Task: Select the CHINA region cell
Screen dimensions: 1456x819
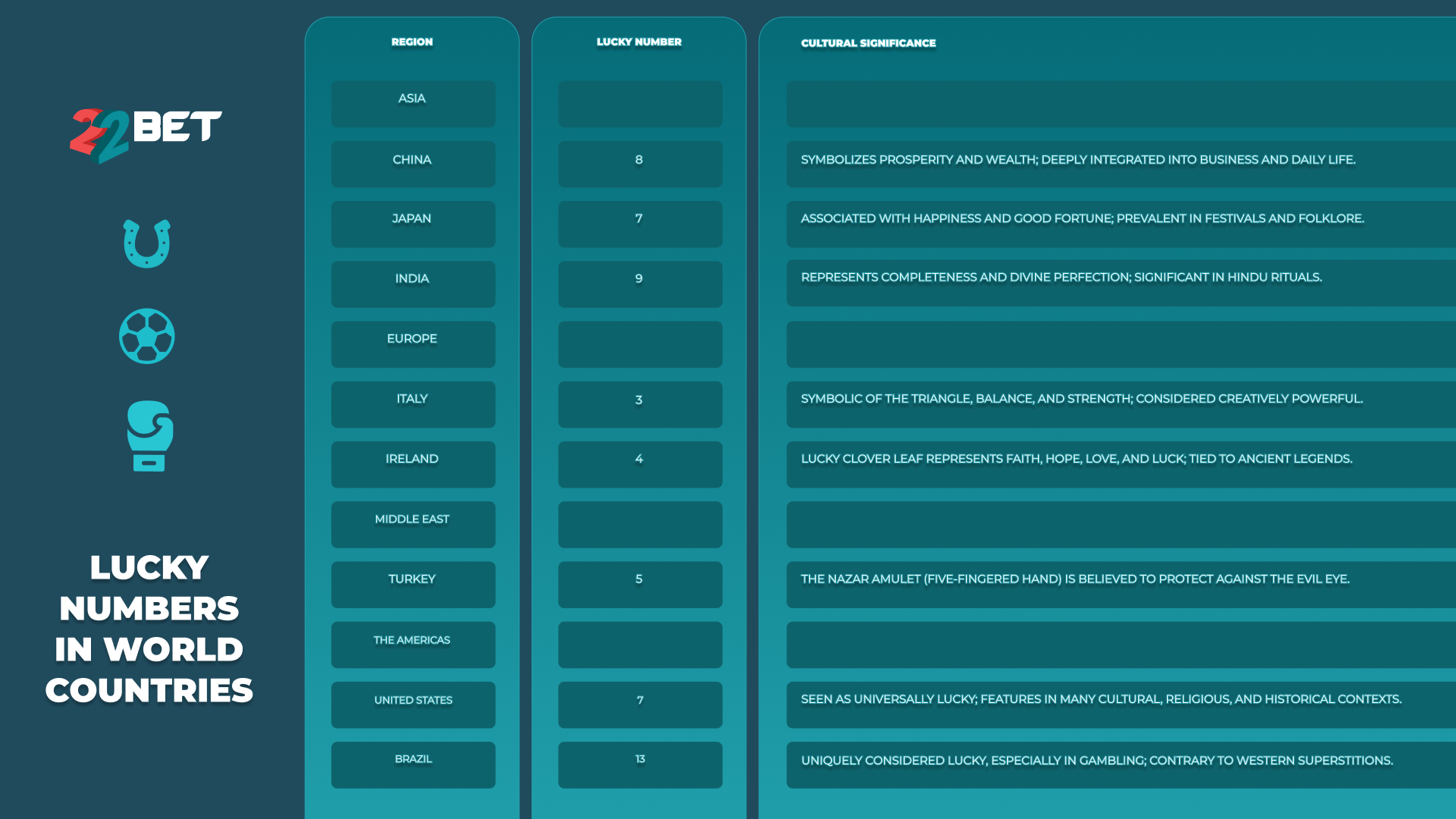Action: click(413, 164)
